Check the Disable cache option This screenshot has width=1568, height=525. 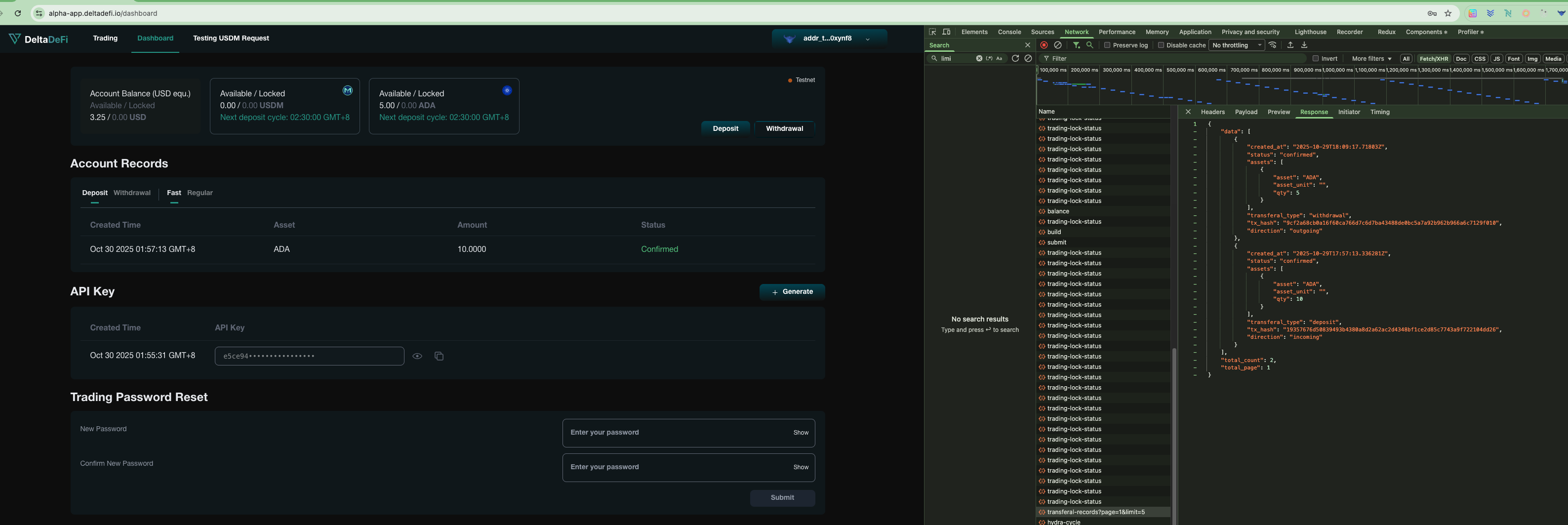point(1161,45)
